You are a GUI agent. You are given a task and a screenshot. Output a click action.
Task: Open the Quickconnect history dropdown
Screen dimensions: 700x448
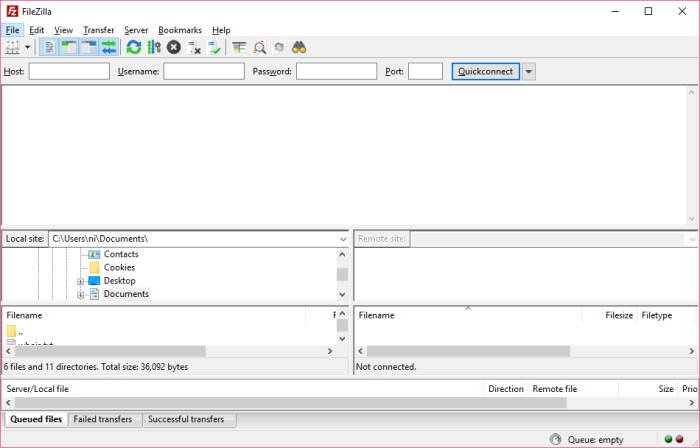[x=529, y=71]
